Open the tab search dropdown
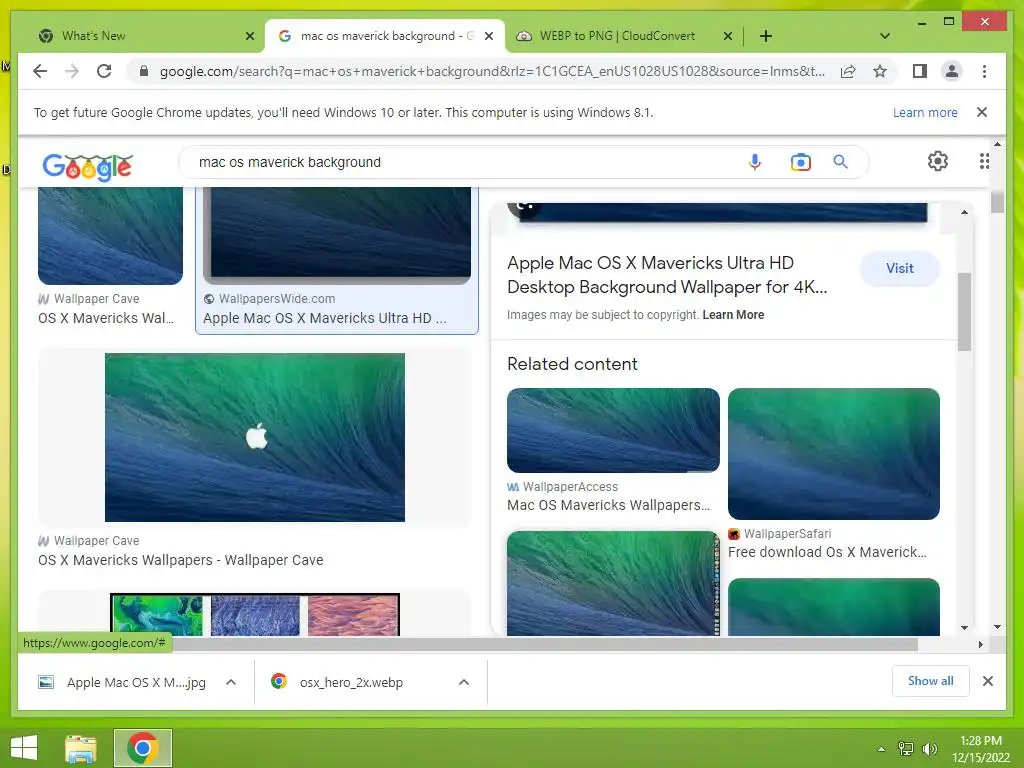This screenshot has height=768, width=1024. pyautogui.click(x=885, y=36)
